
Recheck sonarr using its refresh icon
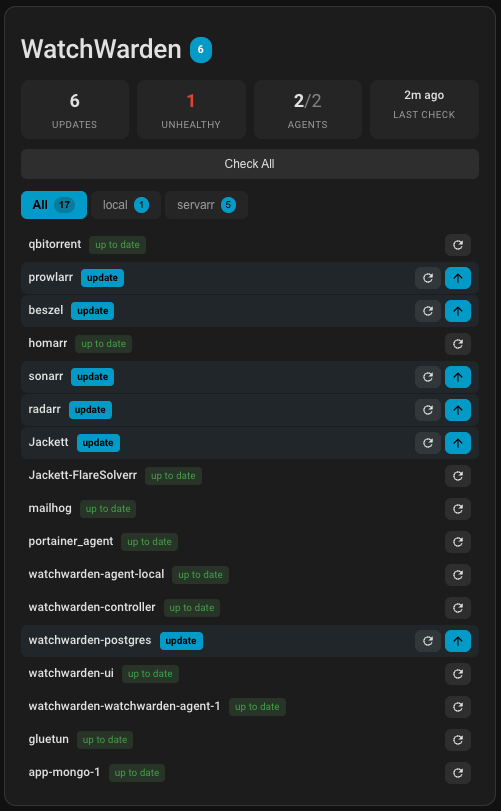428,377
